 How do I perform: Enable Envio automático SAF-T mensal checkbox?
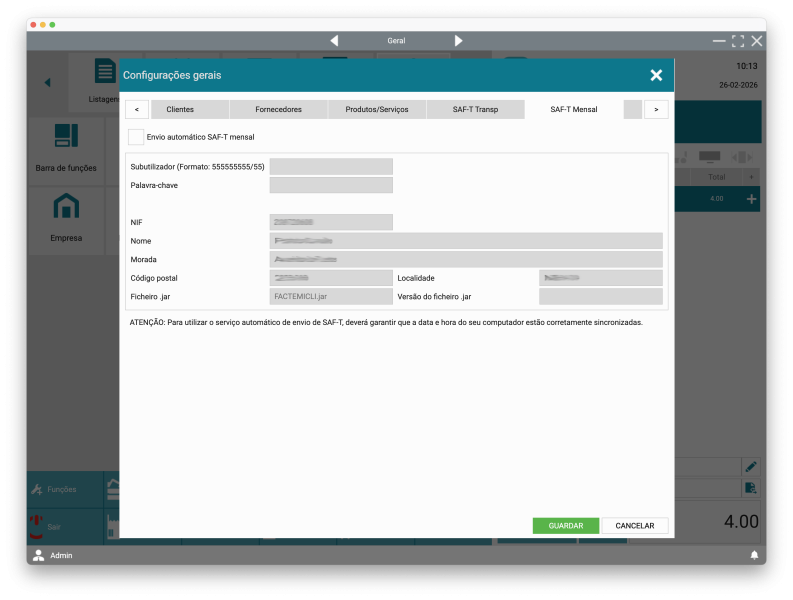(136, 137)
